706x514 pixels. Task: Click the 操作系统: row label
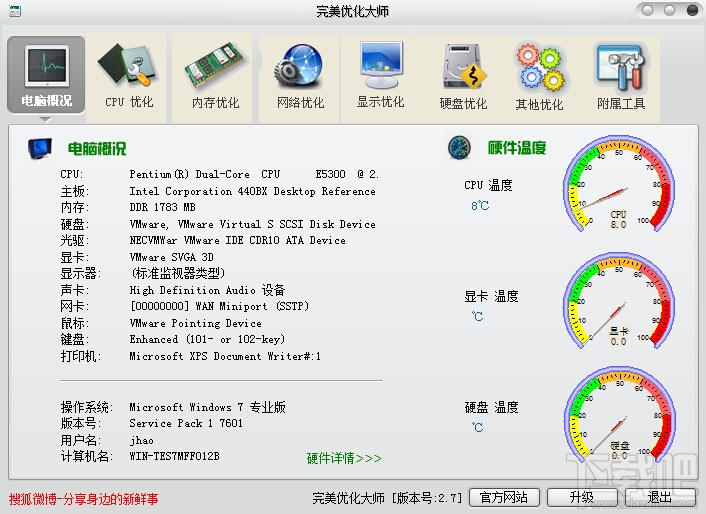86,407
